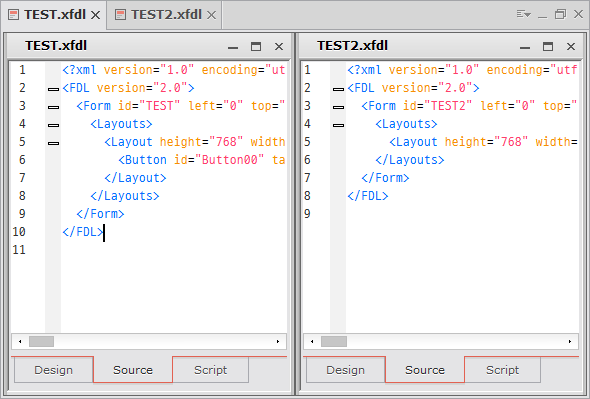Click right scroll arrow in TEST2.xfdl pane
Screen dimensions: 590x399
(570, 341)
